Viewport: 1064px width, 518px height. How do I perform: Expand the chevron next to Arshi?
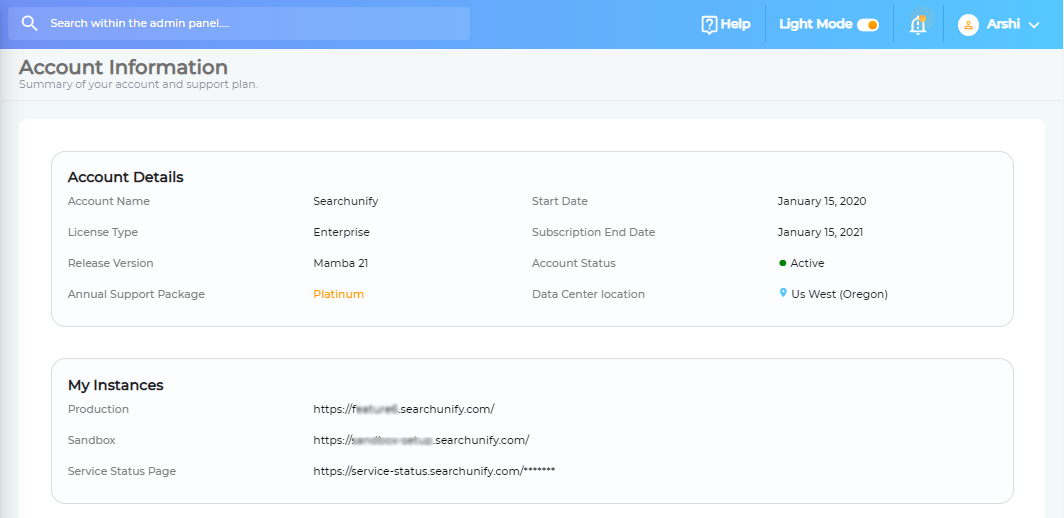(1034, 25)
